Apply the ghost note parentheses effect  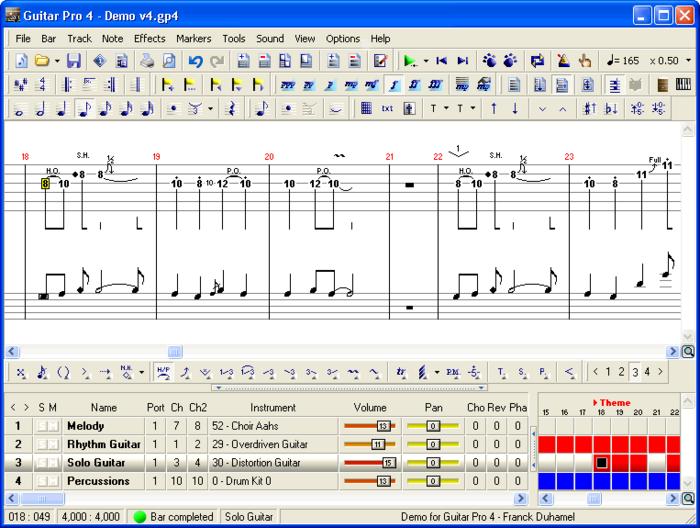pyautogui.click(x=63, y=371)
